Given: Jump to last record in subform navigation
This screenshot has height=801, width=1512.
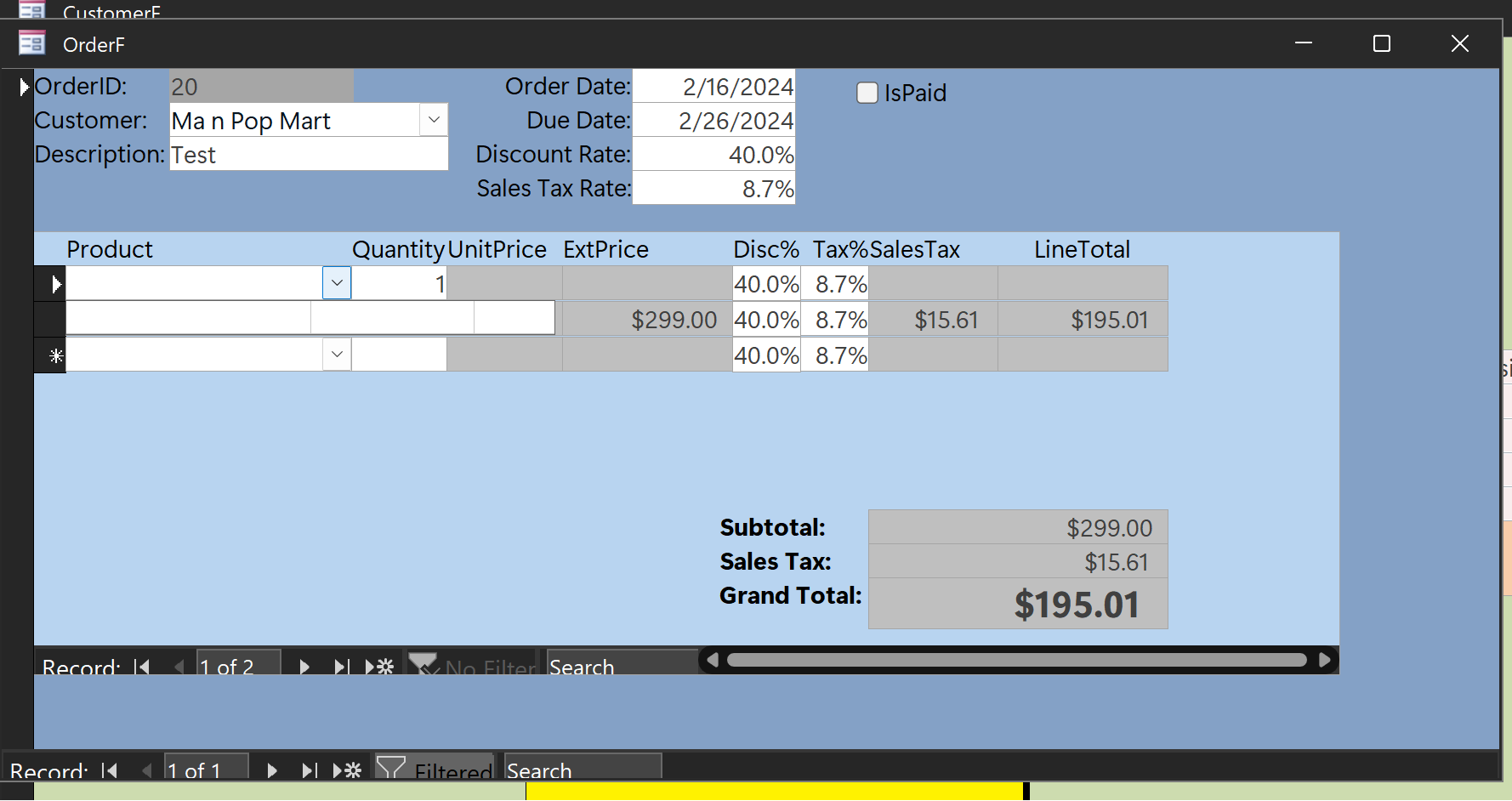Looking at the screenshot, I should point(341,667).
